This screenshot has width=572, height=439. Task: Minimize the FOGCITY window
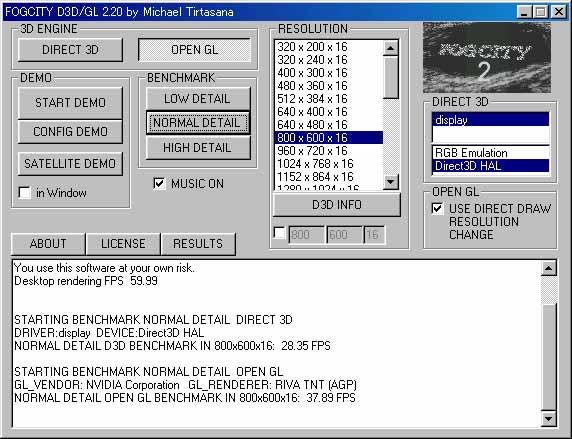point(524,12)
